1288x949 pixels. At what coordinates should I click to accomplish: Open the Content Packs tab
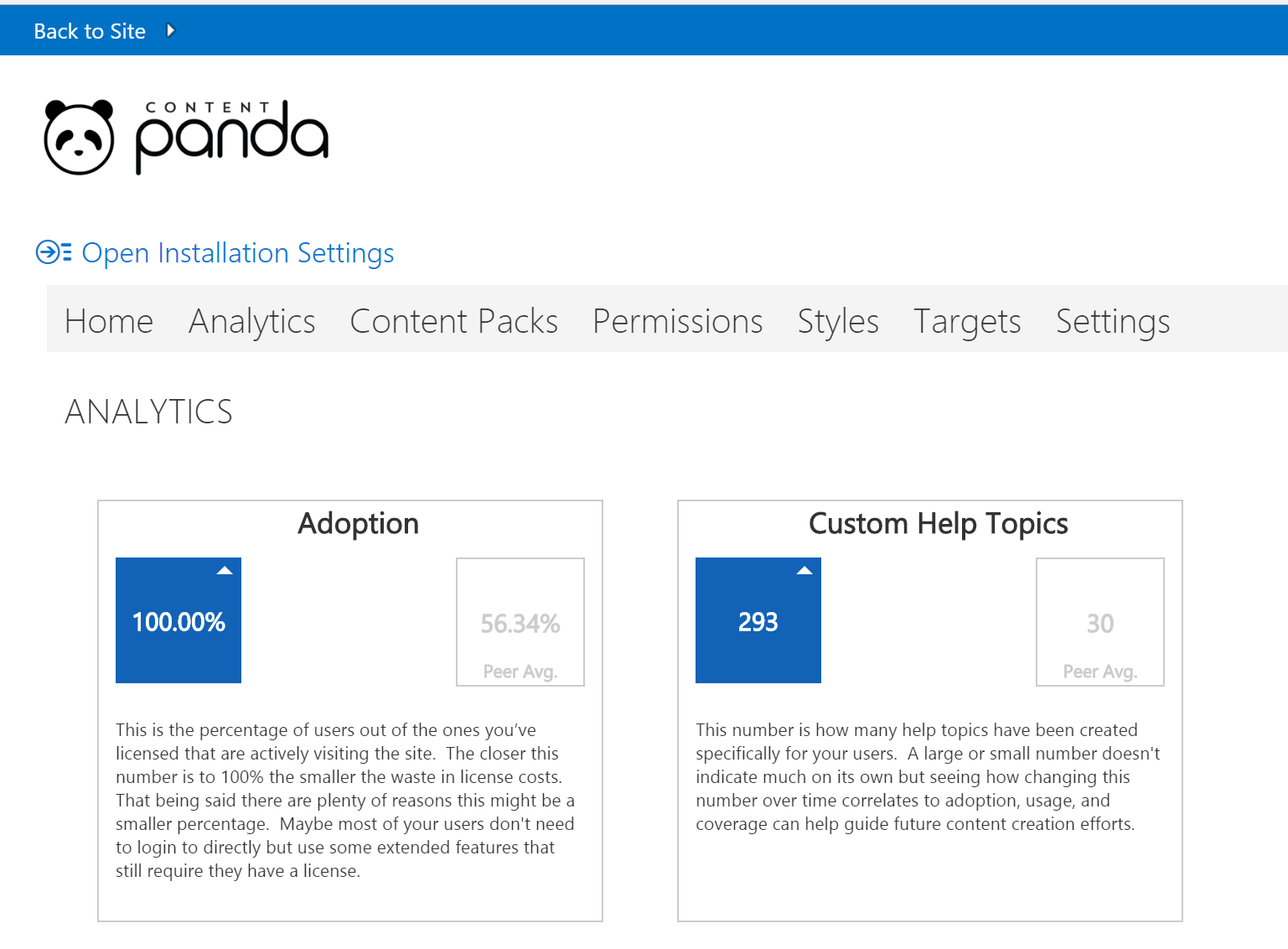[x=453, y=321]
